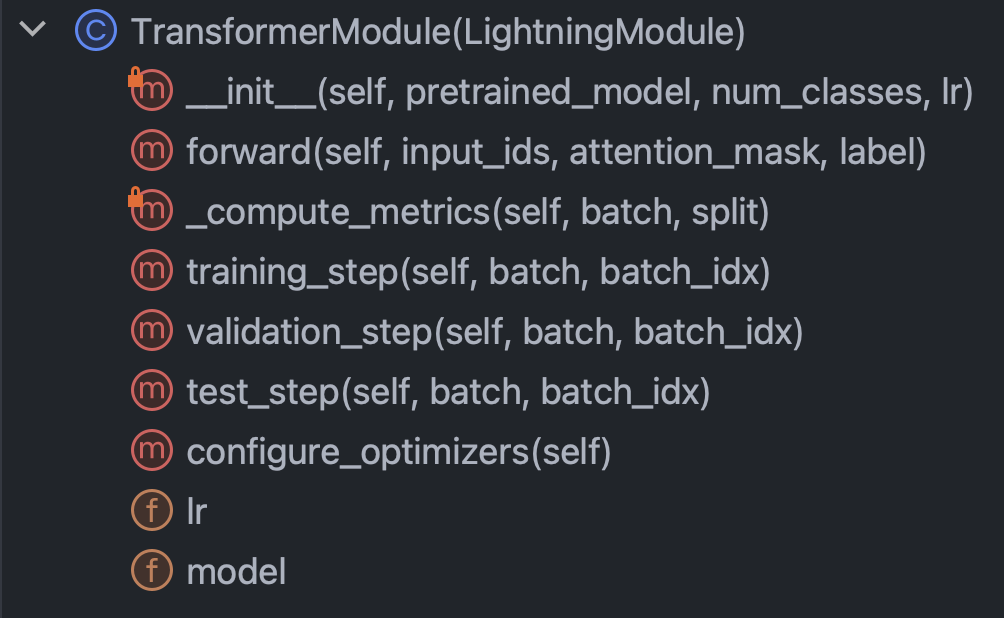Click the method icon beside forward
This screenshot has height=618, width=1004.
click(x=150, y=151)
